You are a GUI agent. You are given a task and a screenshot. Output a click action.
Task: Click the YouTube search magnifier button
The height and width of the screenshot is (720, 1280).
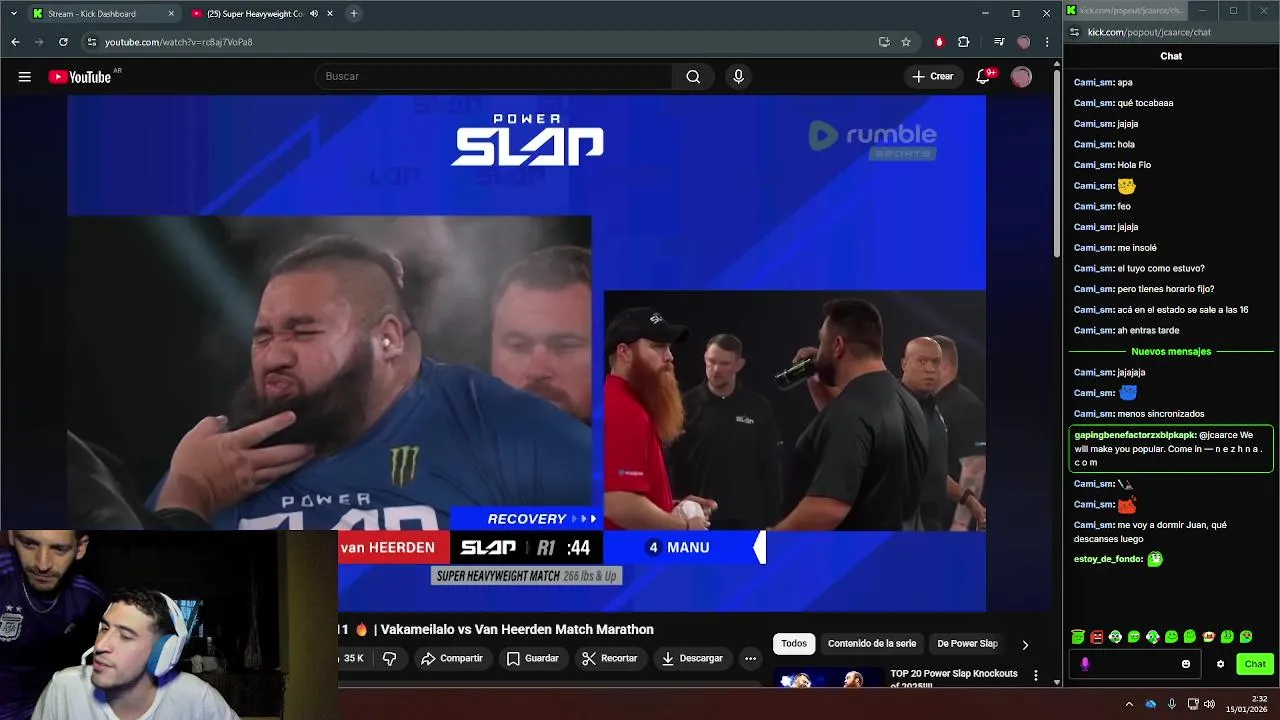coord(693,77)
